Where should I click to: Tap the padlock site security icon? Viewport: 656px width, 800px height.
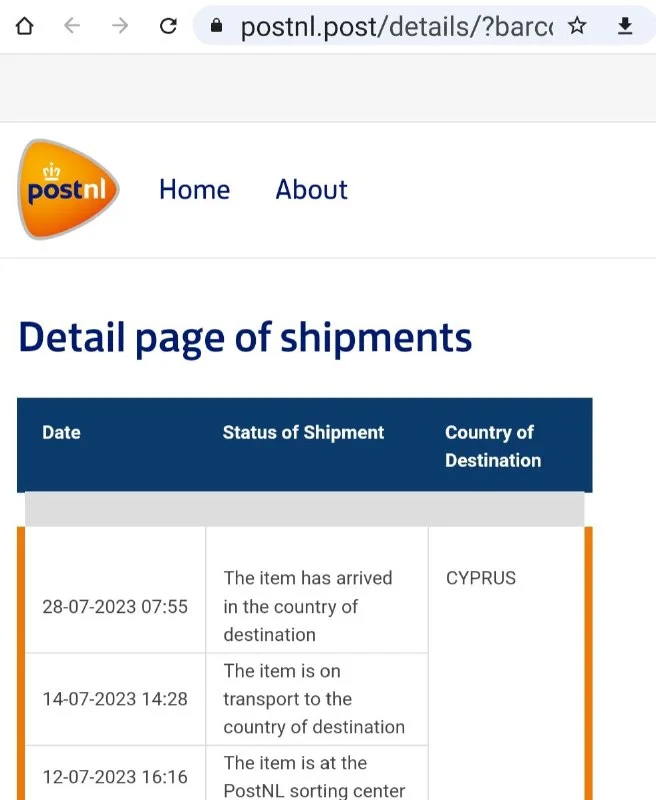tap(215, 27)
